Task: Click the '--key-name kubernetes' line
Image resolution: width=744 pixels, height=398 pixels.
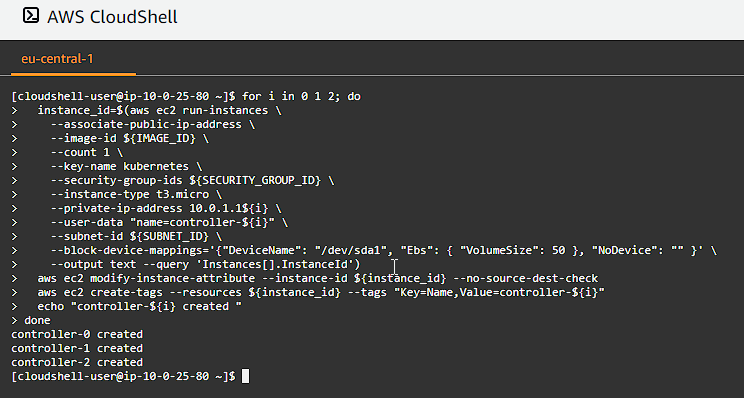Action: coord(126,167)
